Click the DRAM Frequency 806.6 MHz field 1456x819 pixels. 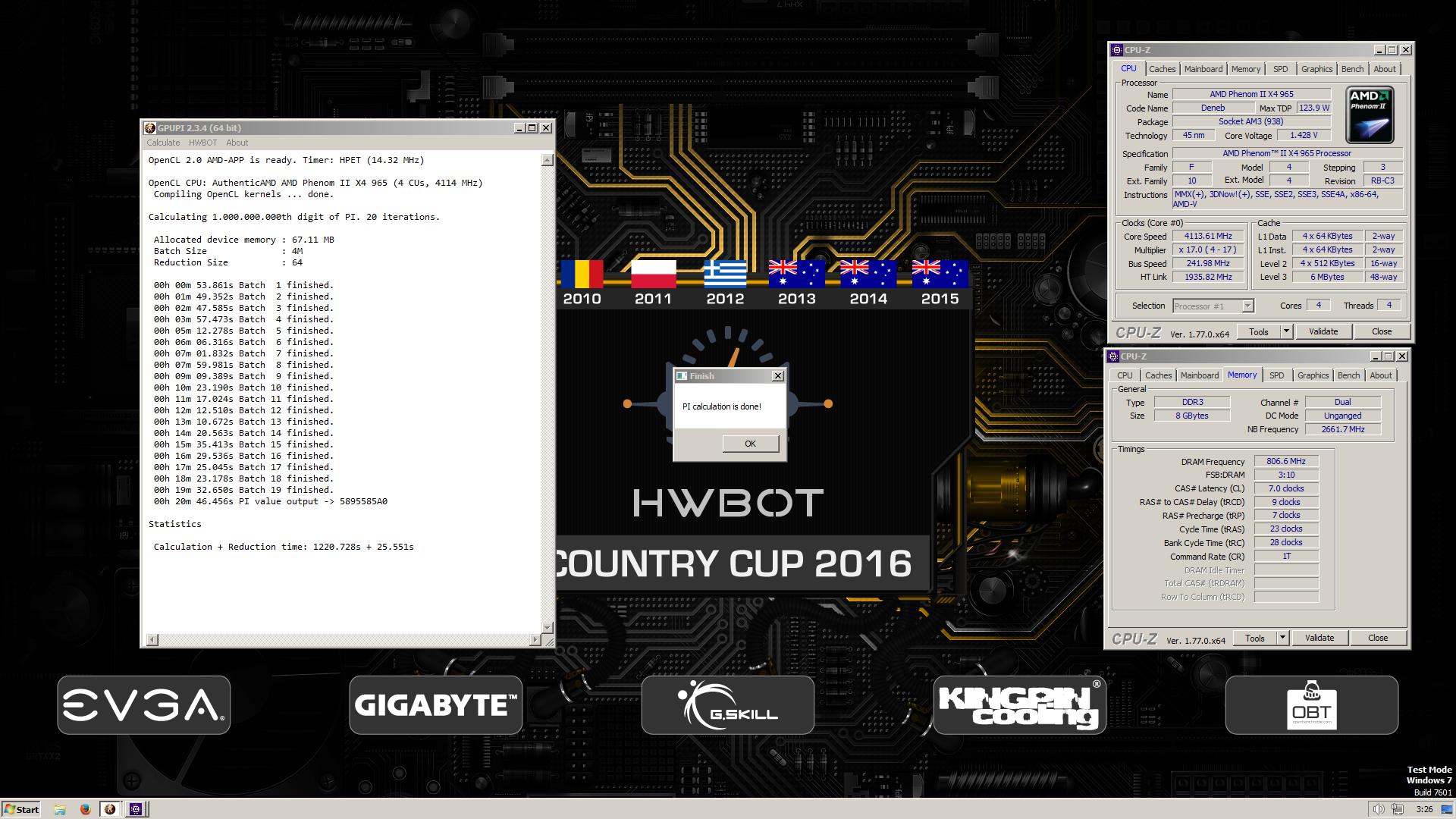[x=1286, y=461]
